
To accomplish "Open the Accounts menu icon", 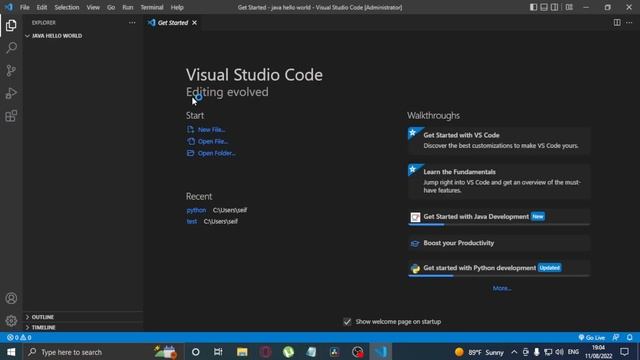I will (x=11, y=298).
